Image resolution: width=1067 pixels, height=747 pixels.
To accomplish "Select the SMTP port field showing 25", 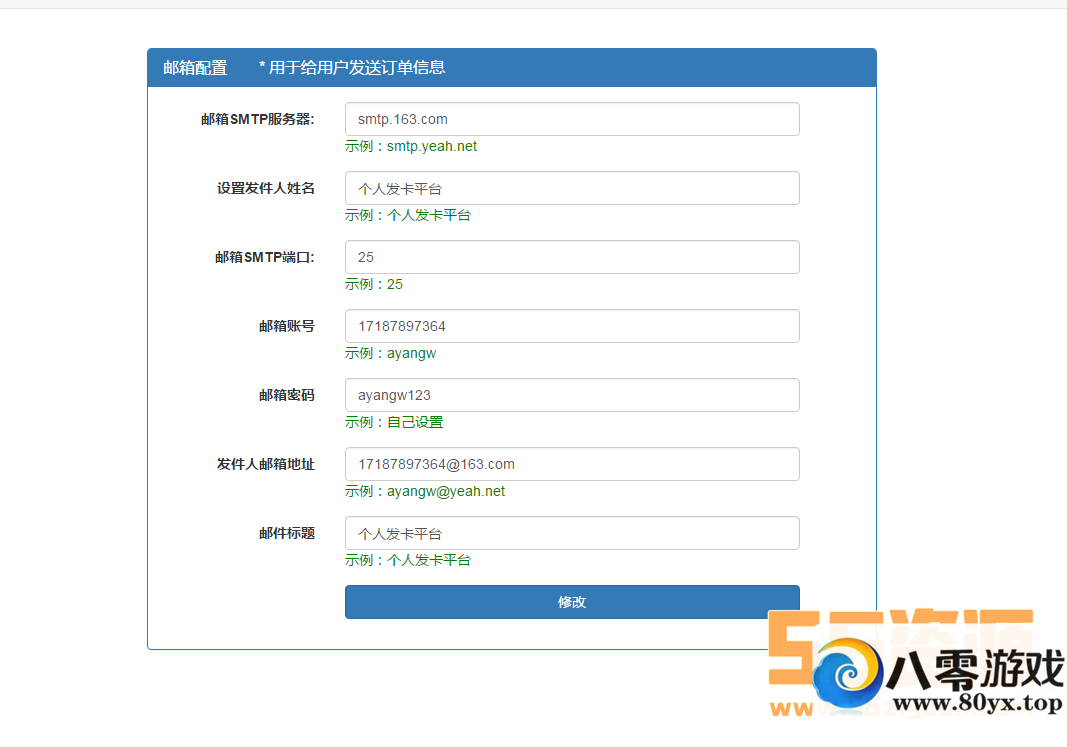I will [x=571, y=257].
